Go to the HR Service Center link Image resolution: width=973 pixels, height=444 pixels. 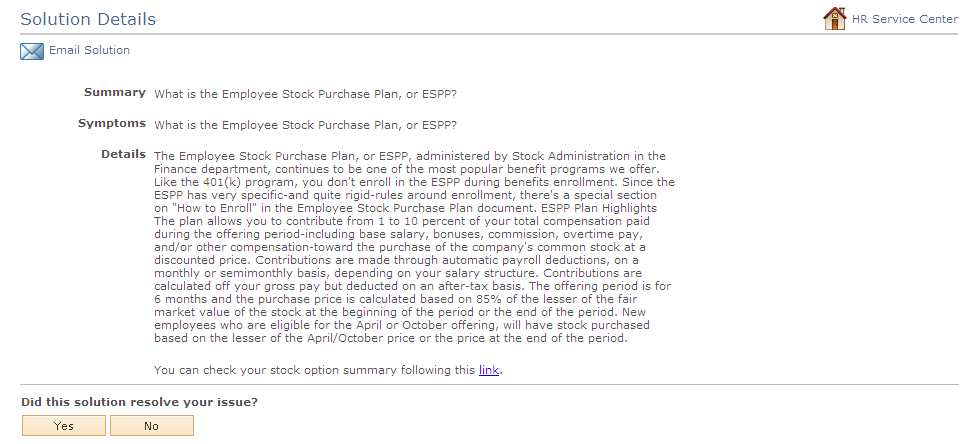pos(904,19)
